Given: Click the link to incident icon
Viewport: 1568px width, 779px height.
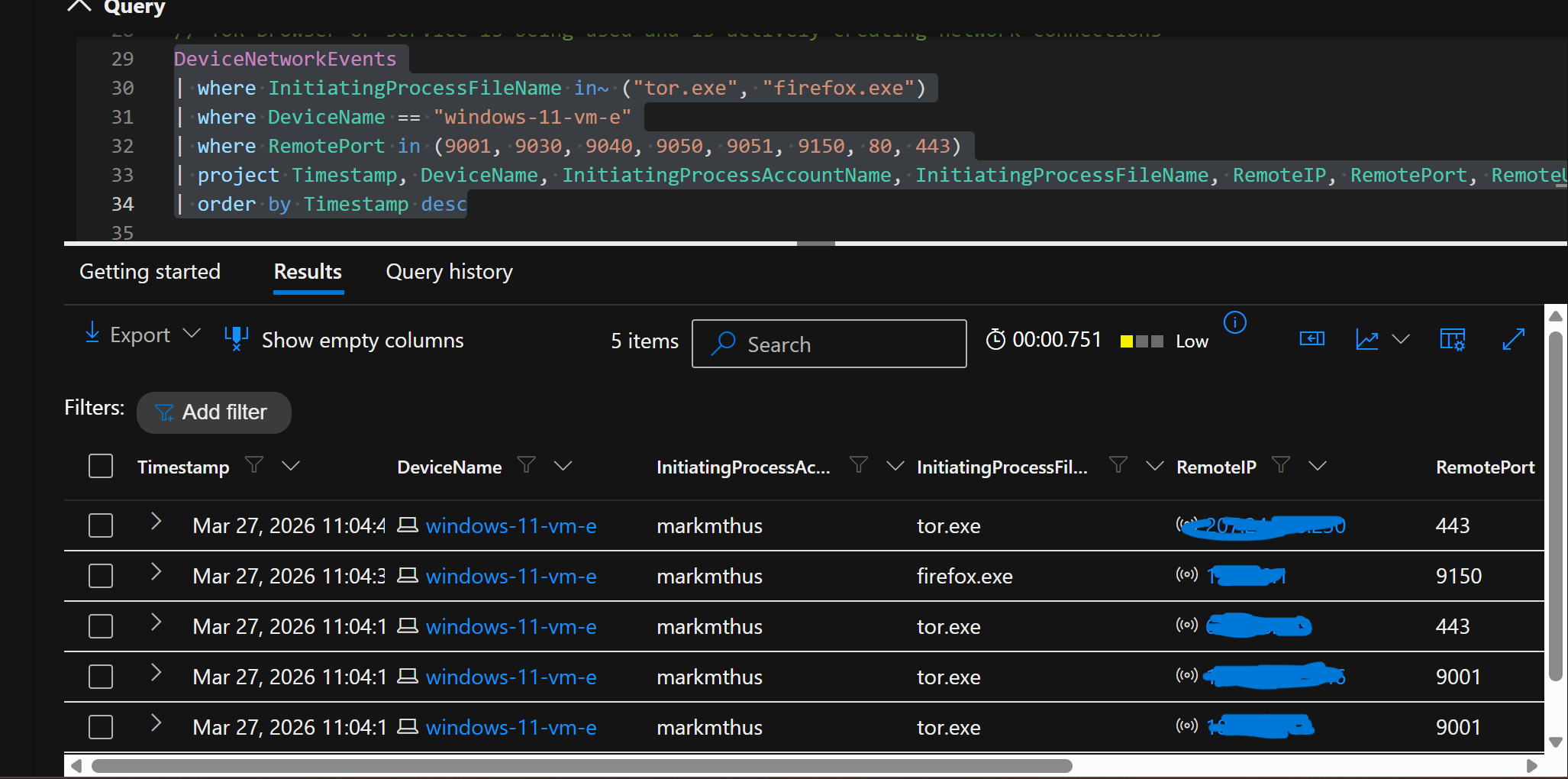Looking at the screenshot, I should (x=1312, y=339).
